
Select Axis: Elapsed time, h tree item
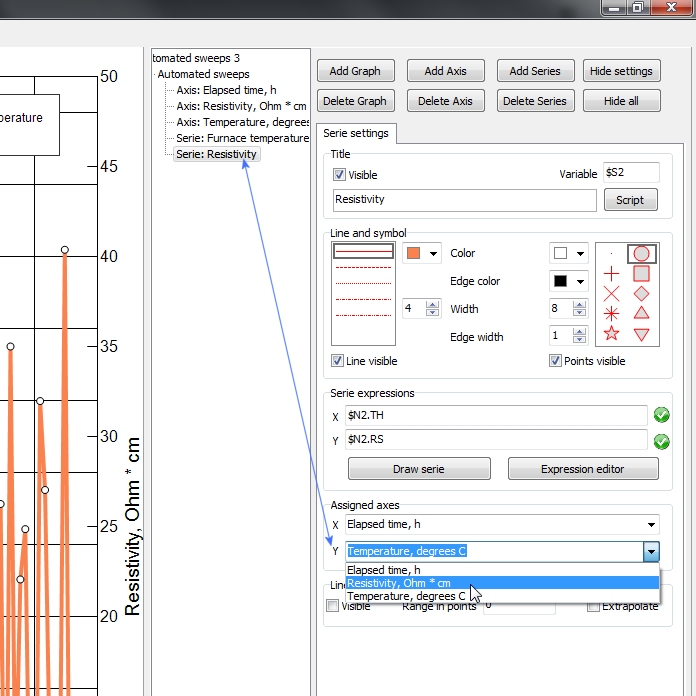[226, 90]
